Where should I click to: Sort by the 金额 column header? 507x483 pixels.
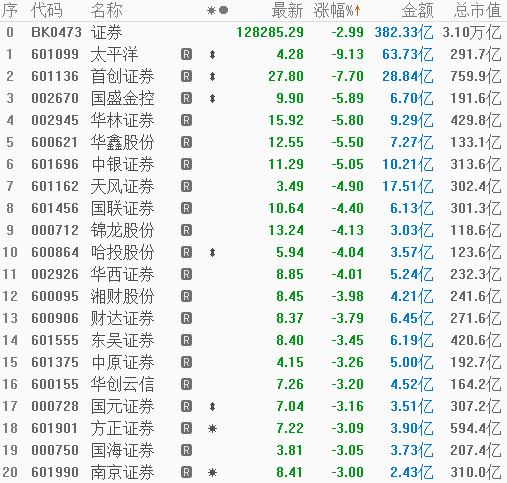417,10
